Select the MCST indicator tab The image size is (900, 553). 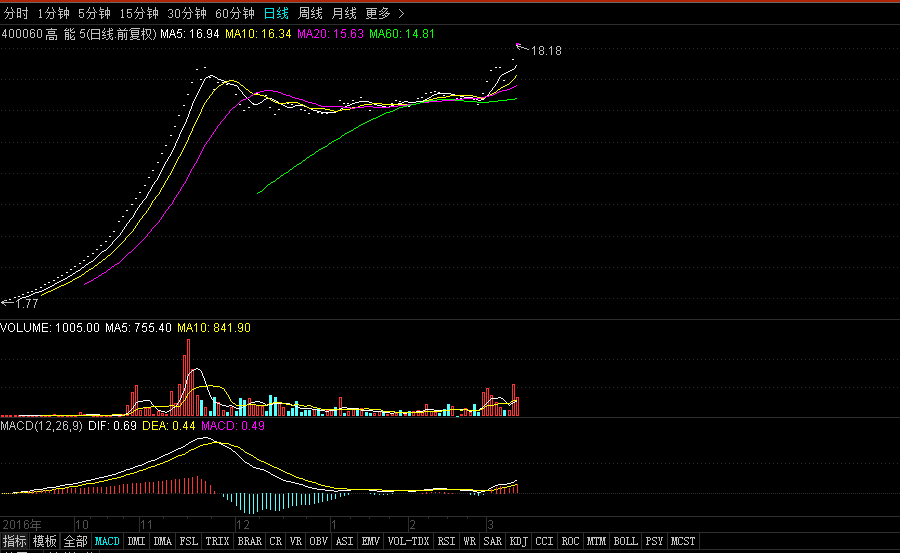pyautogui.click(x=683, y=541)
